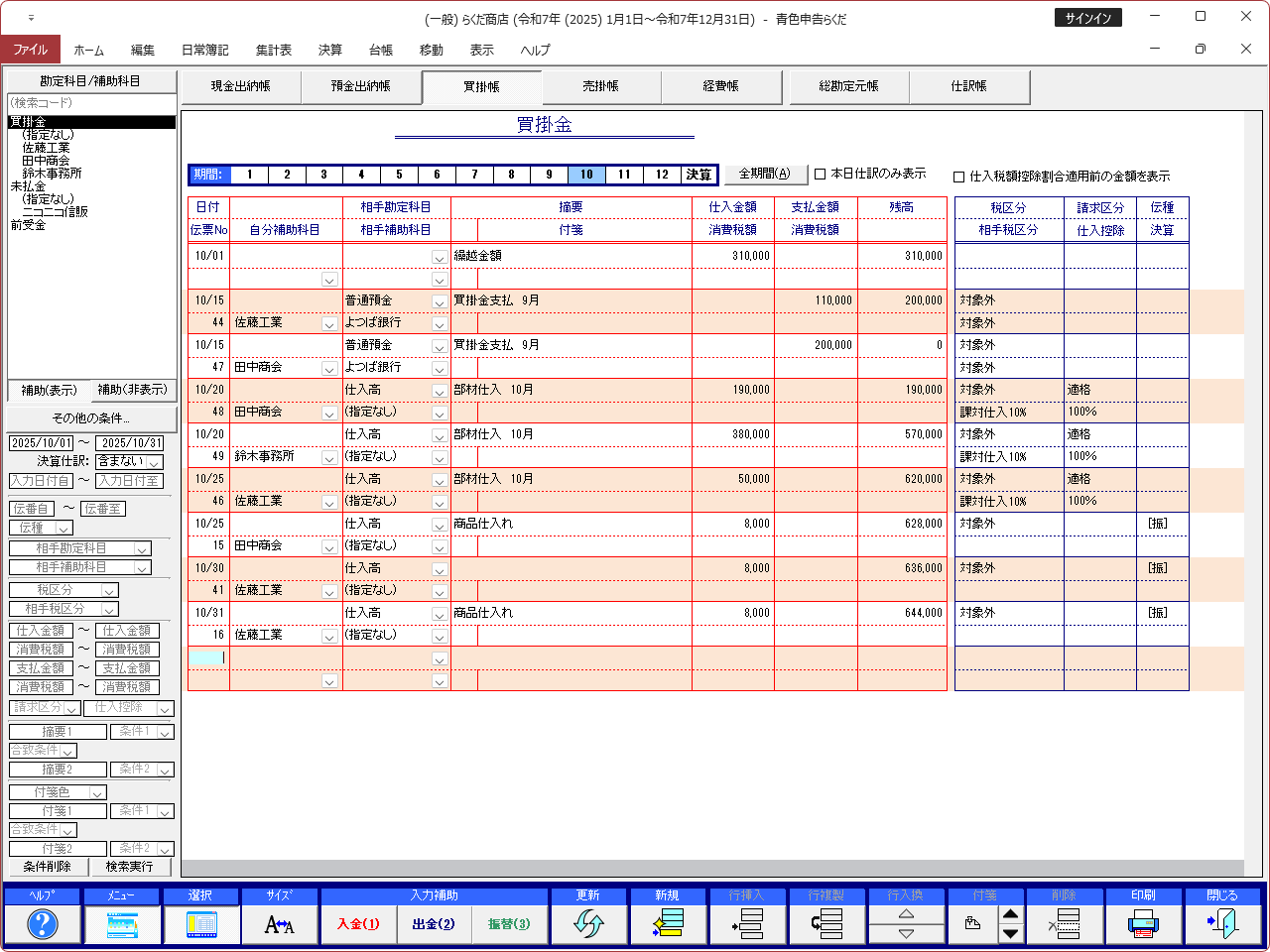Screen dimensions: 1270x952
Task: Click the 全期間(A) button
Action: click(764, 174)
